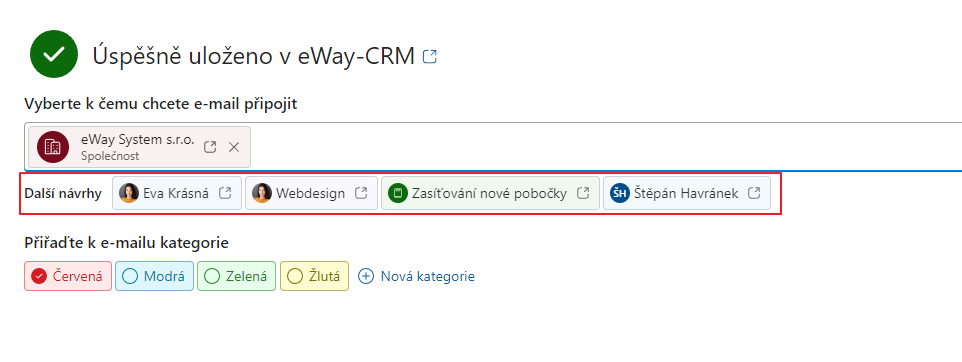The image size is (962, 362).
Task: Click the plus icon next to Nová kategorie
Action: 366,276
